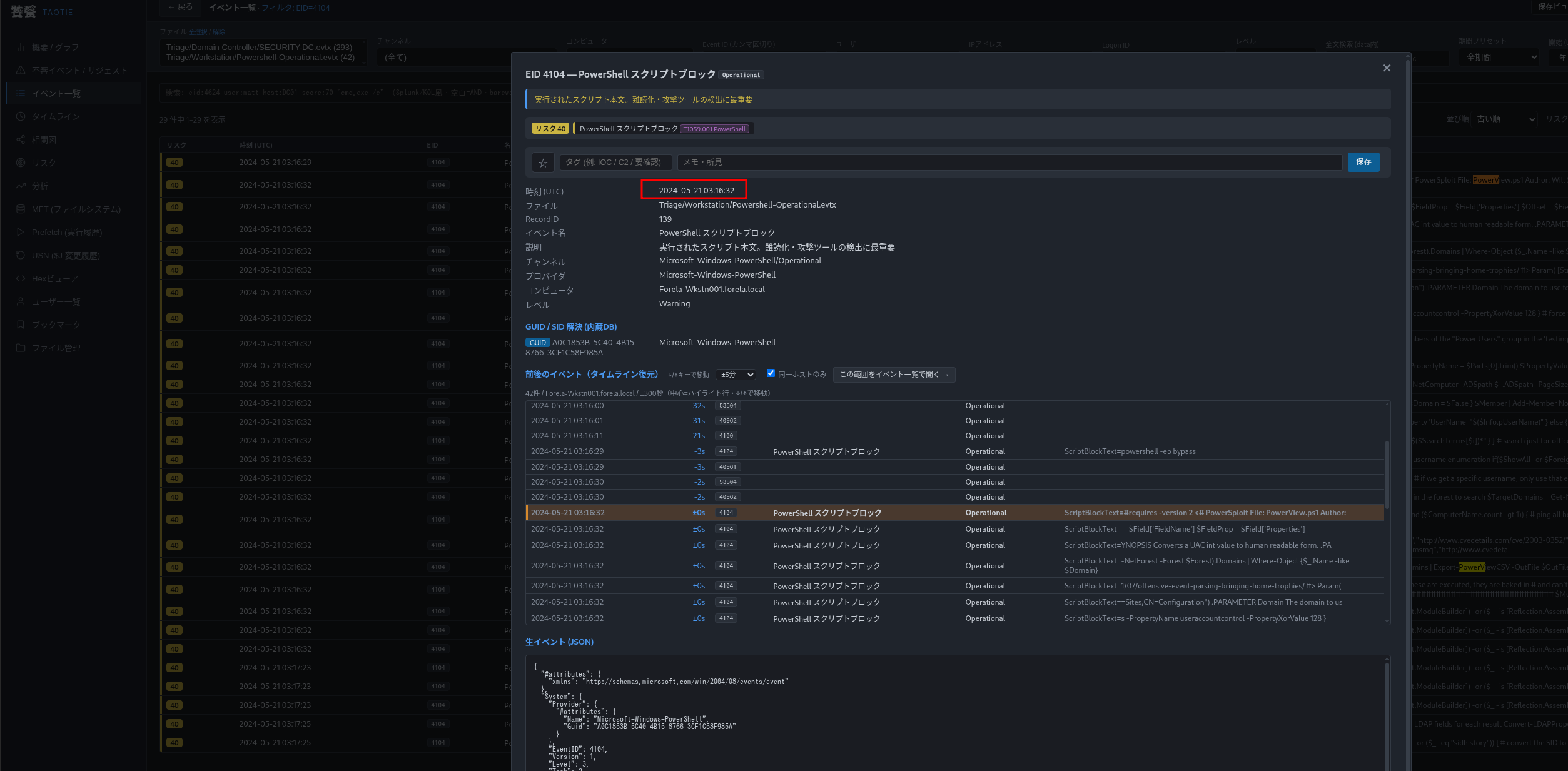Open the ±5分 time range dropdown
This screenshot has height=771, width=1568.
point(736,375)
